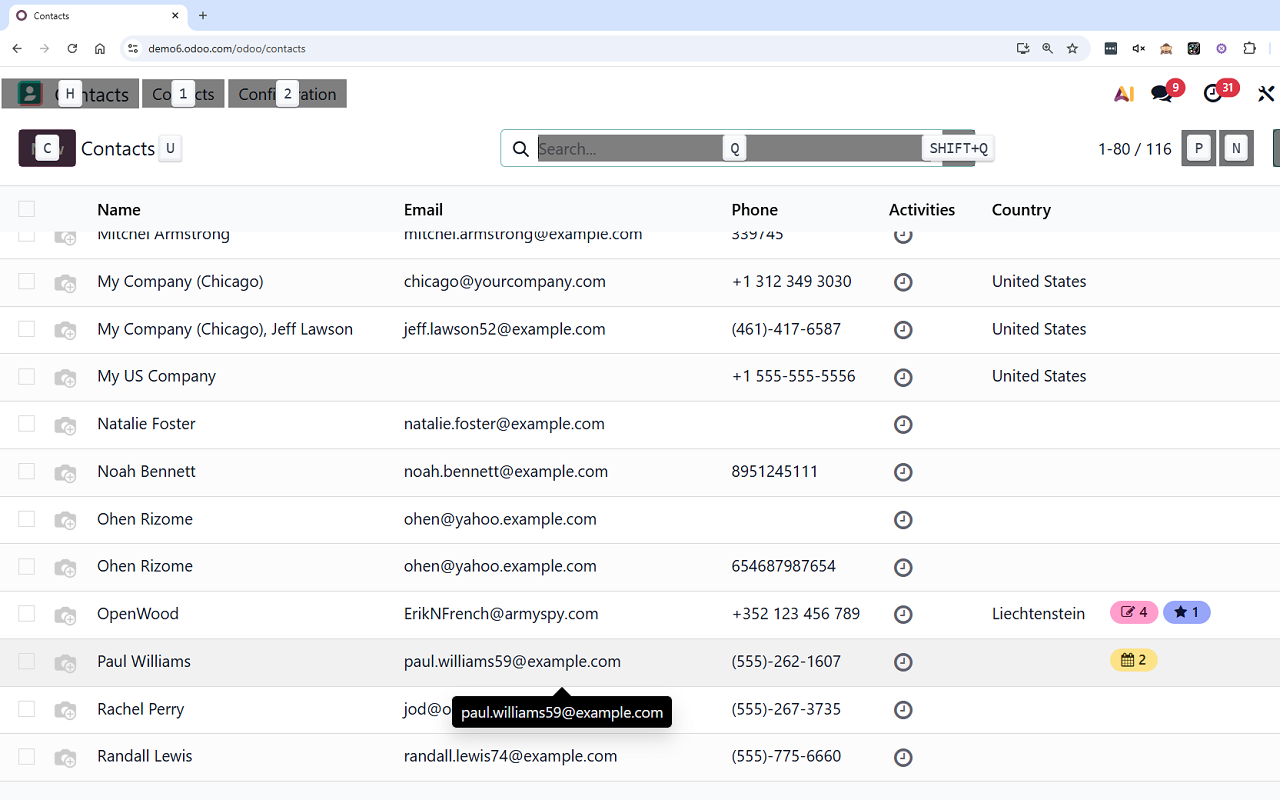Click activity clock for Noah Bennett
Screen dimensions: 1280x800
(x=903, y=472)
